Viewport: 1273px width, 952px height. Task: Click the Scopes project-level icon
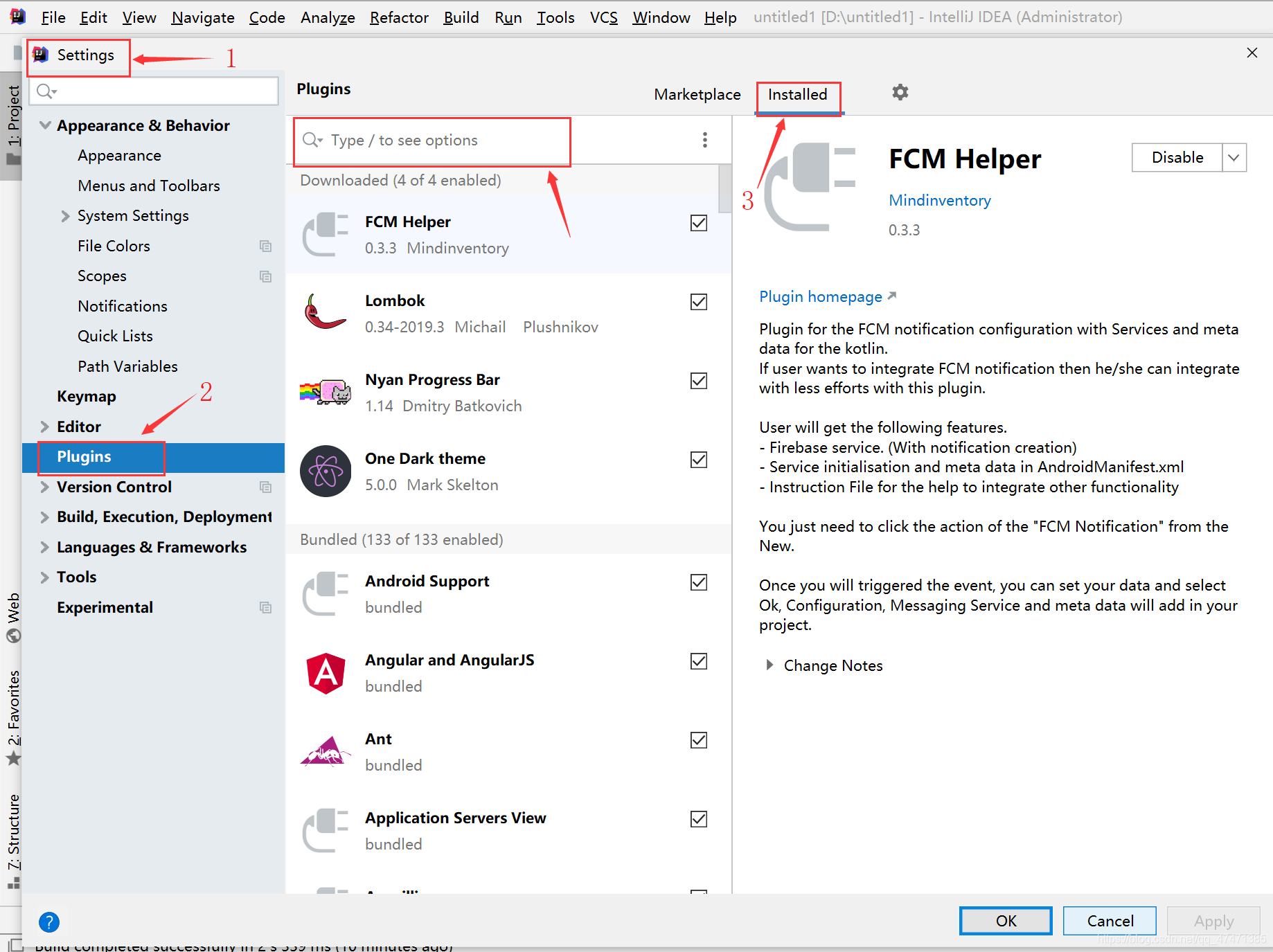point(265,276)
